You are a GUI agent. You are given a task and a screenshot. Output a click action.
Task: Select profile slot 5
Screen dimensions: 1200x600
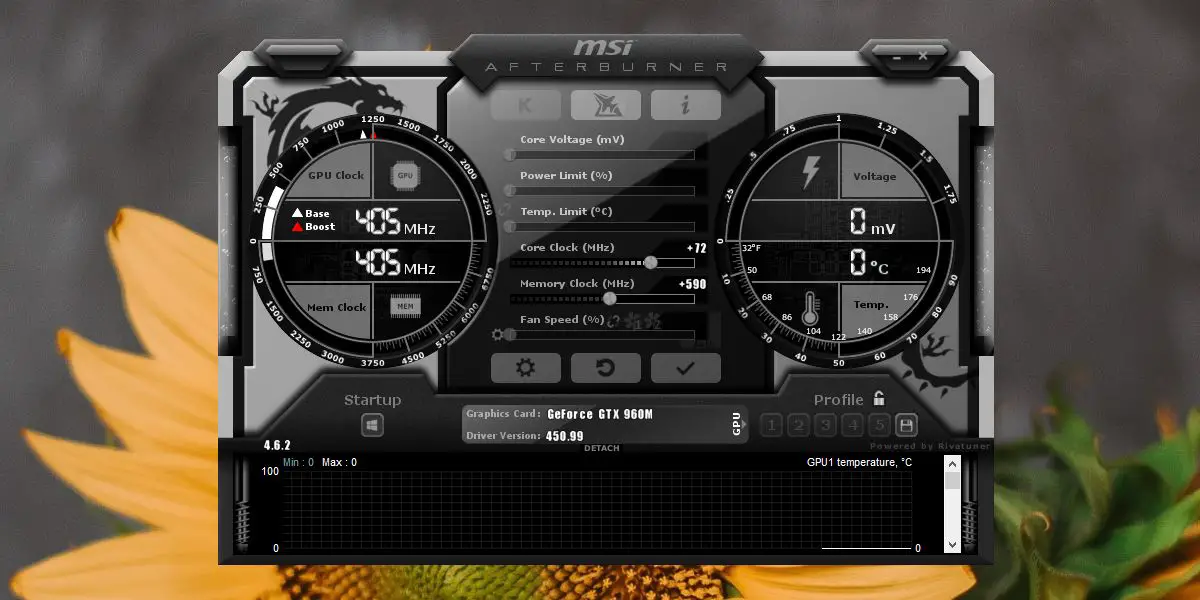(x=879, y=426)
